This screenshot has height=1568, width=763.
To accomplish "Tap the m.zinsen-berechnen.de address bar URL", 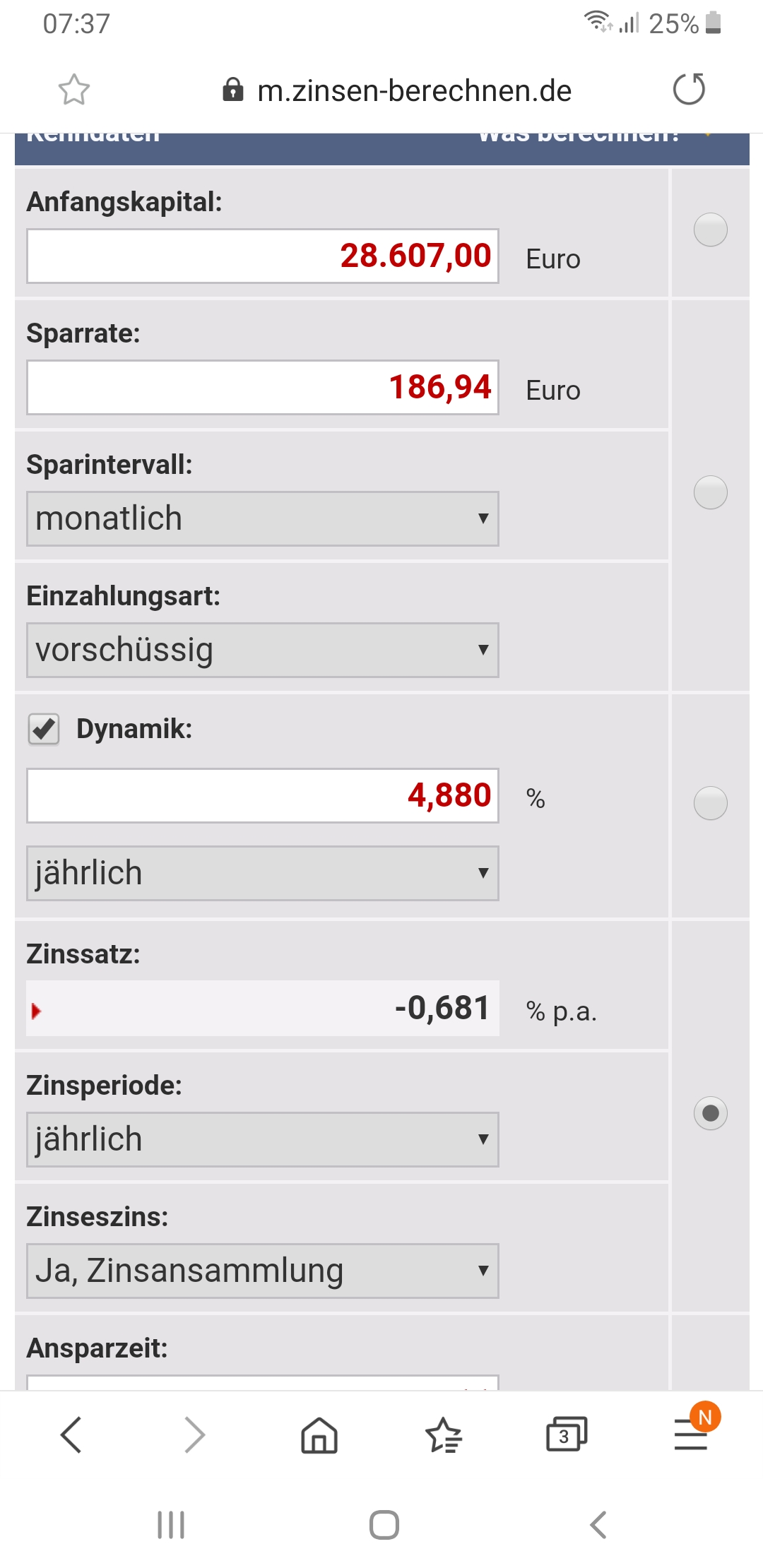I will 414,91.
